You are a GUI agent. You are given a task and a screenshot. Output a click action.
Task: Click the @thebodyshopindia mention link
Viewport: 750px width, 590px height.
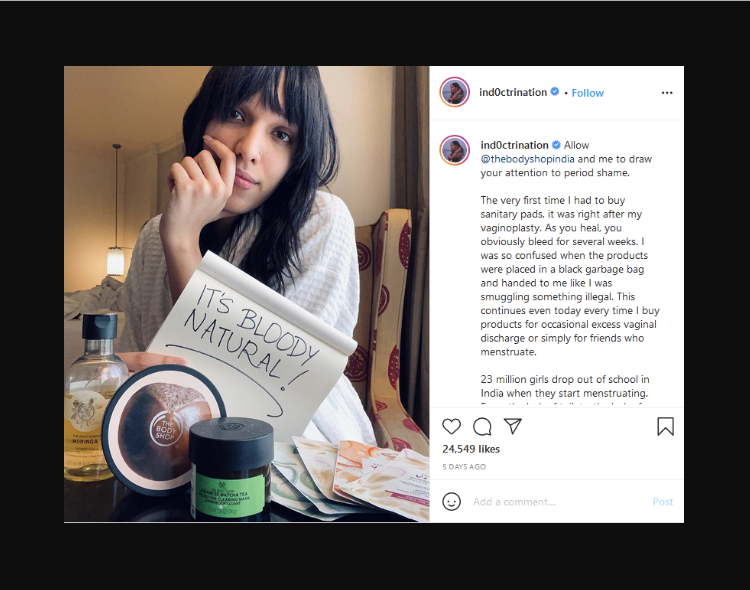click(527, 159)
